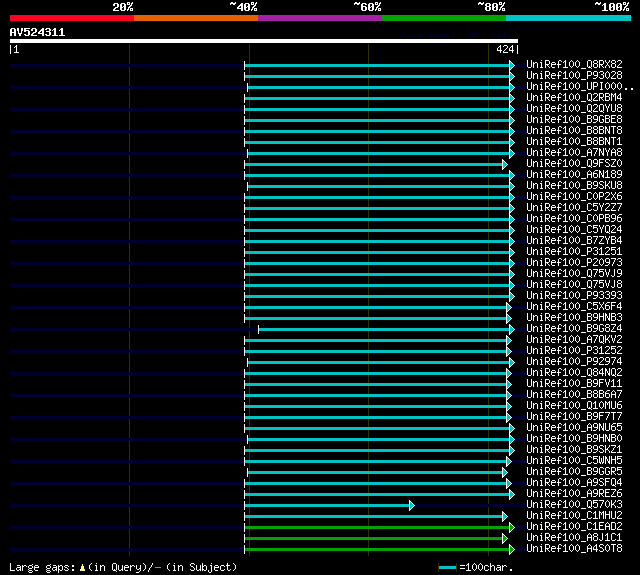This screenshot has height=575, width=640.
Task: Click the green ~80% identity legend segment
Action: tap(444, 18)
